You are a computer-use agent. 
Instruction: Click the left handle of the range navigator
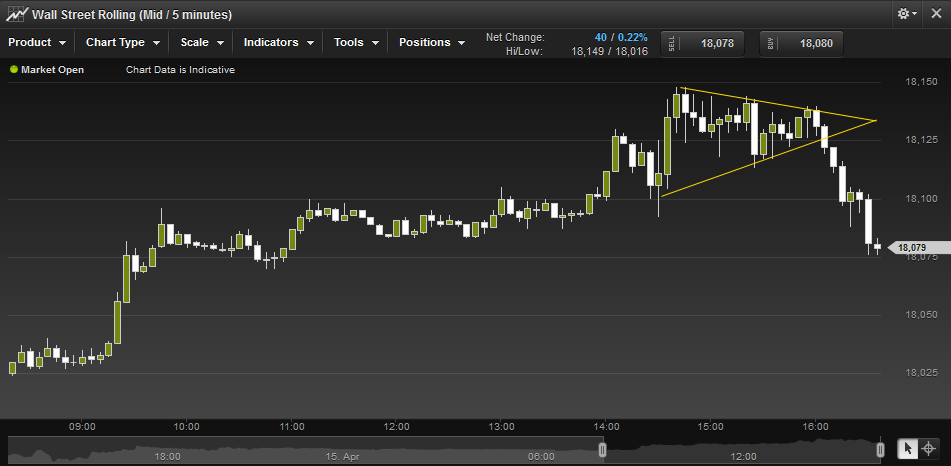click(602, 450)
